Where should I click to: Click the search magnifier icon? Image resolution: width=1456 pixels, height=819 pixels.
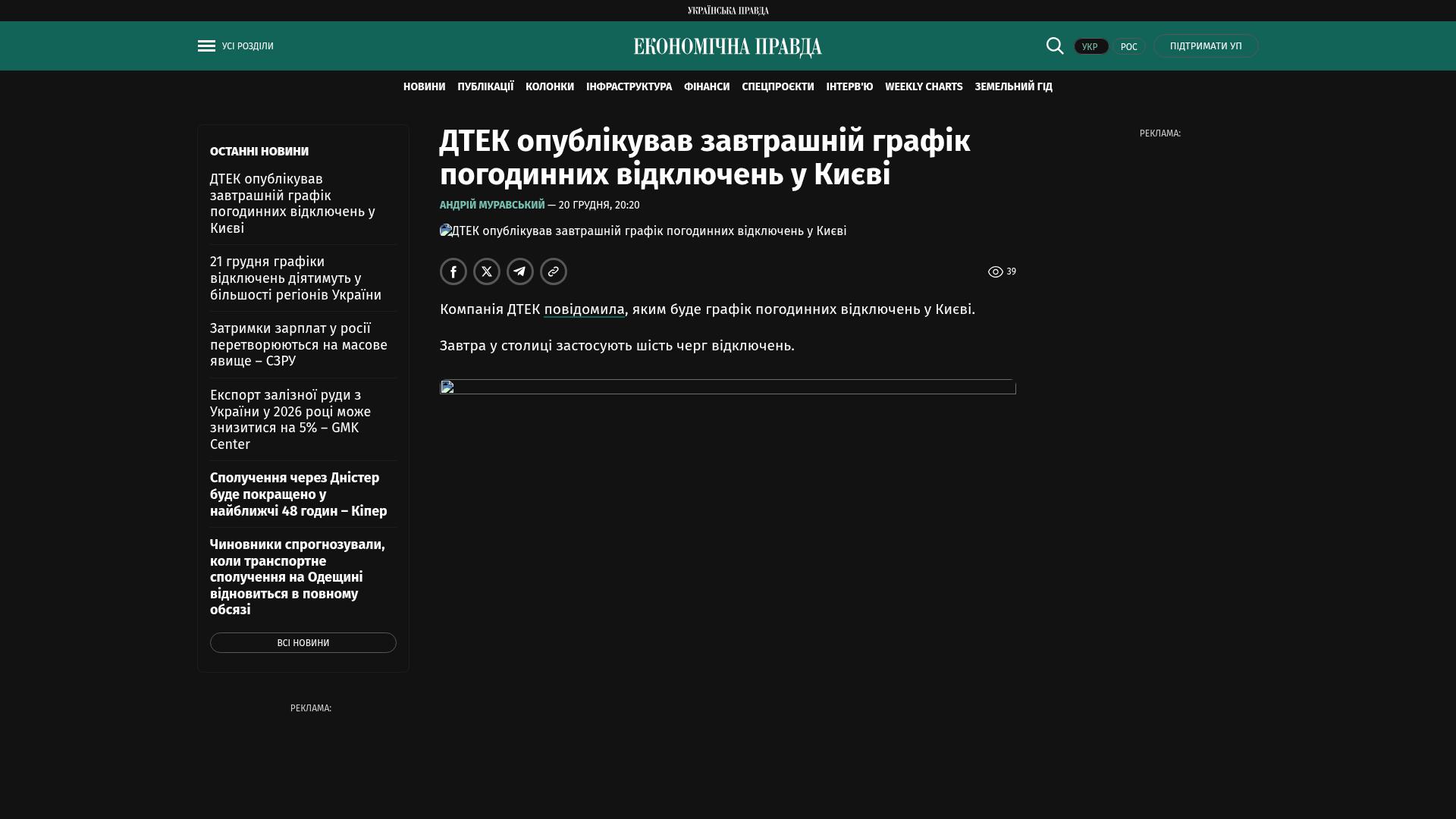coord(1054,45)
